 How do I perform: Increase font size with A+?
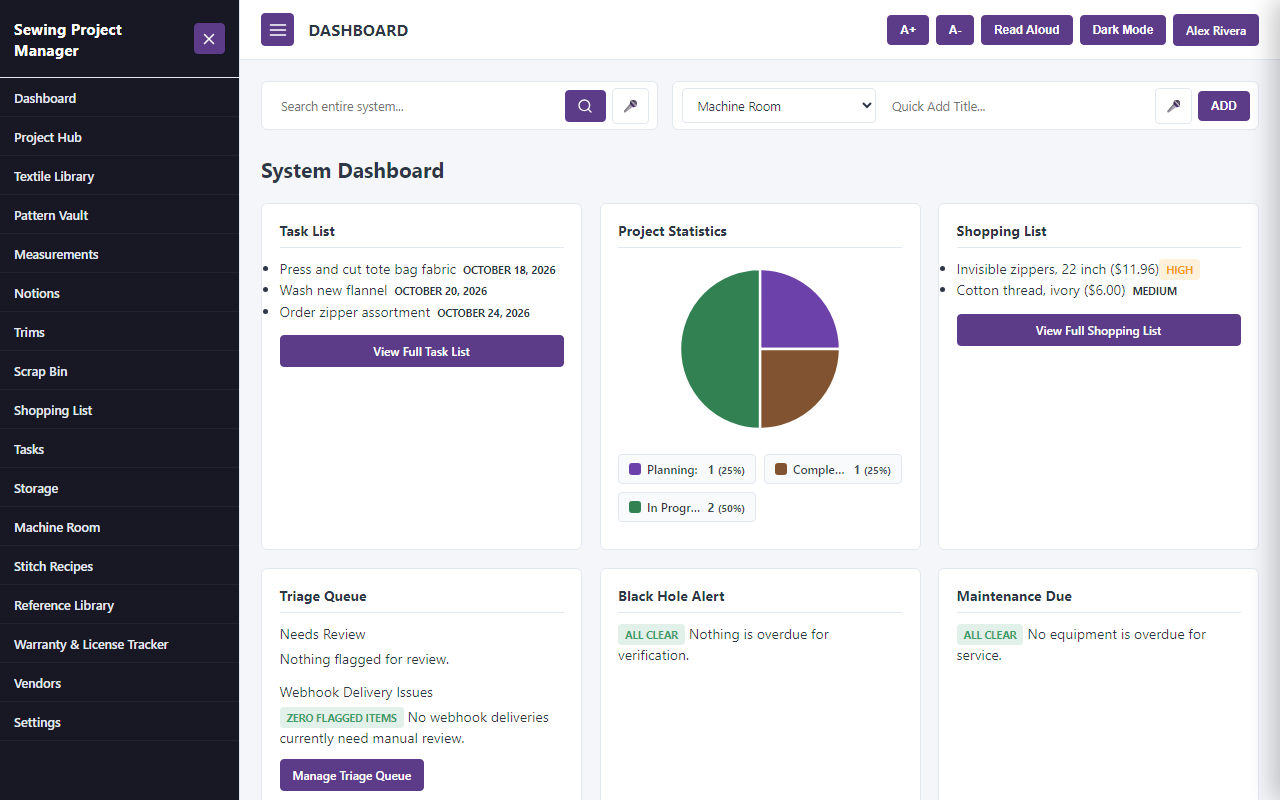[908, 30]
